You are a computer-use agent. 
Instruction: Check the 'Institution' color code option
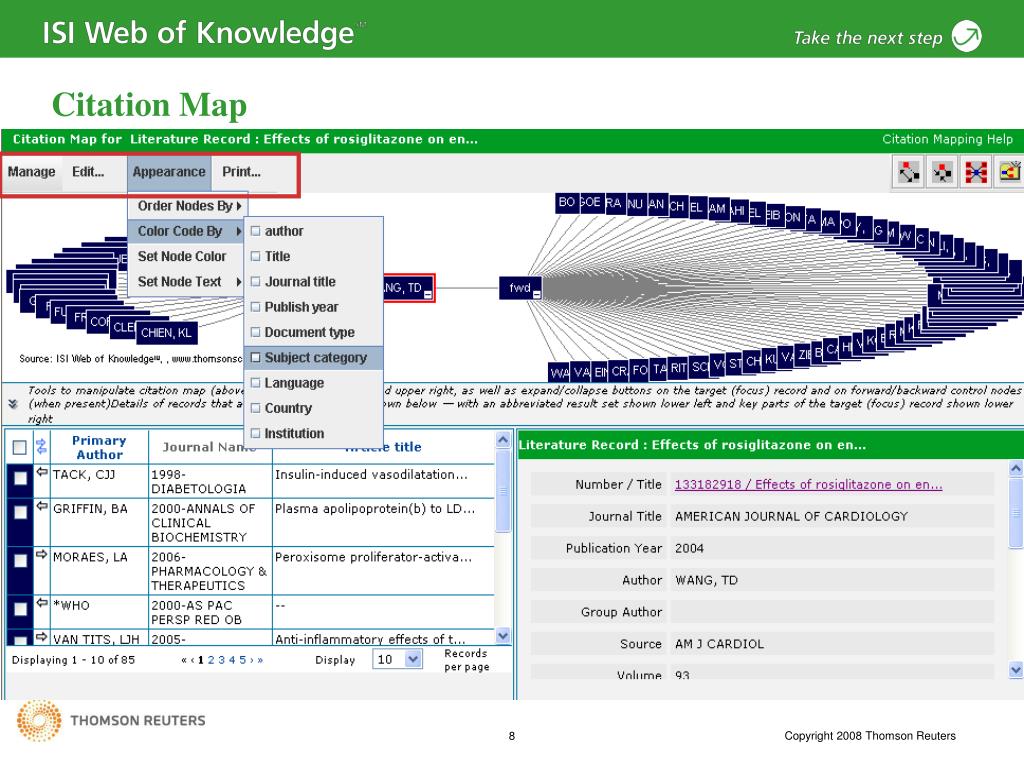pyautogui.click(x=255, y=433)
